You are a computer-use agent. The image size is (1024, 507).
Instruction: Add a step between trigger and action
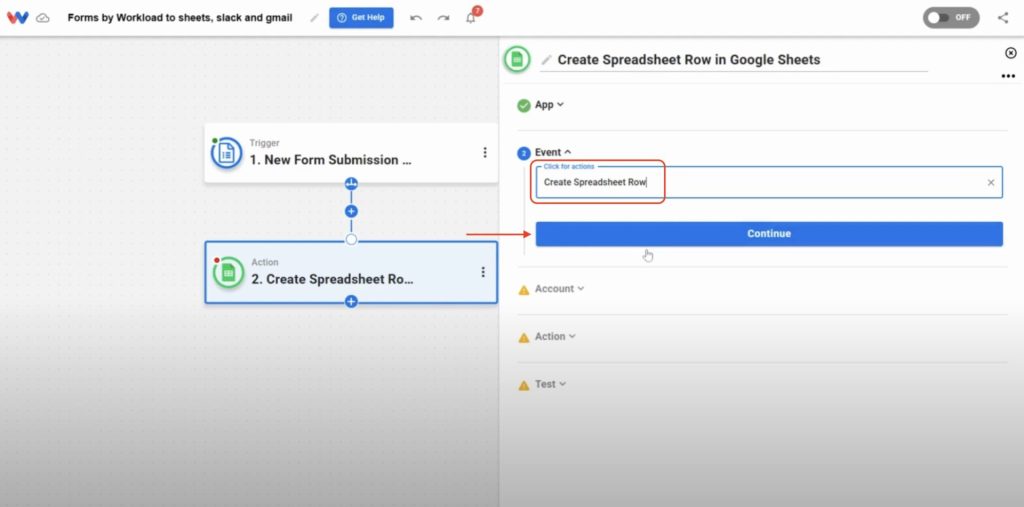coord(351,211)
